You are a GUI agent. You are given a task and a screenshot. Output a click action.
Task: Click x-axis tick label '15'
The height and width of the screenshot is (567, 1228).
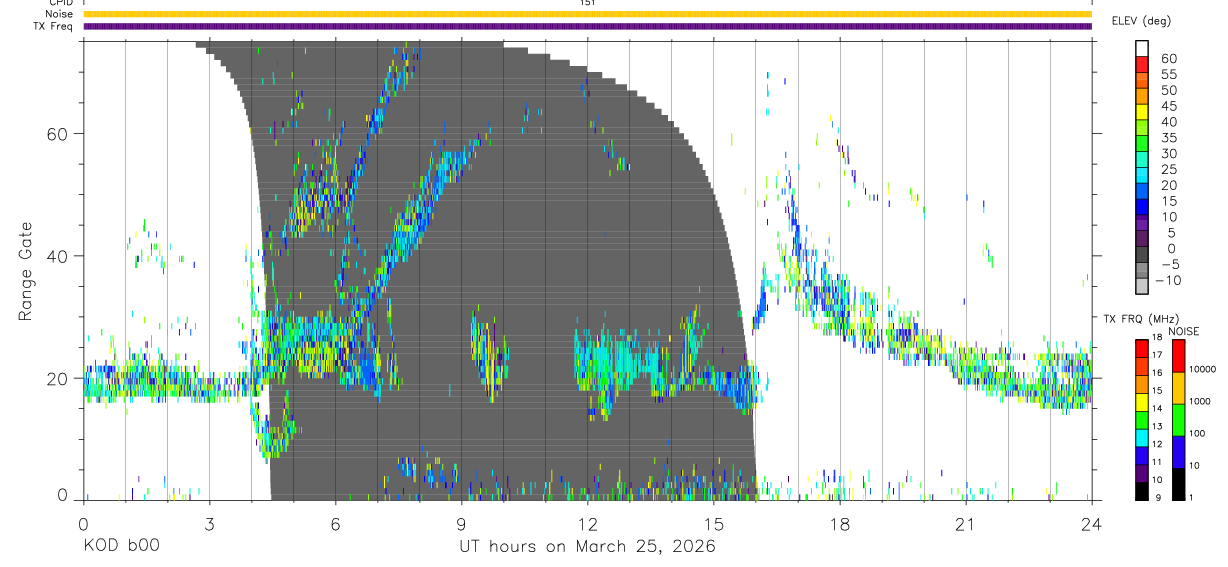pos(713,524)
